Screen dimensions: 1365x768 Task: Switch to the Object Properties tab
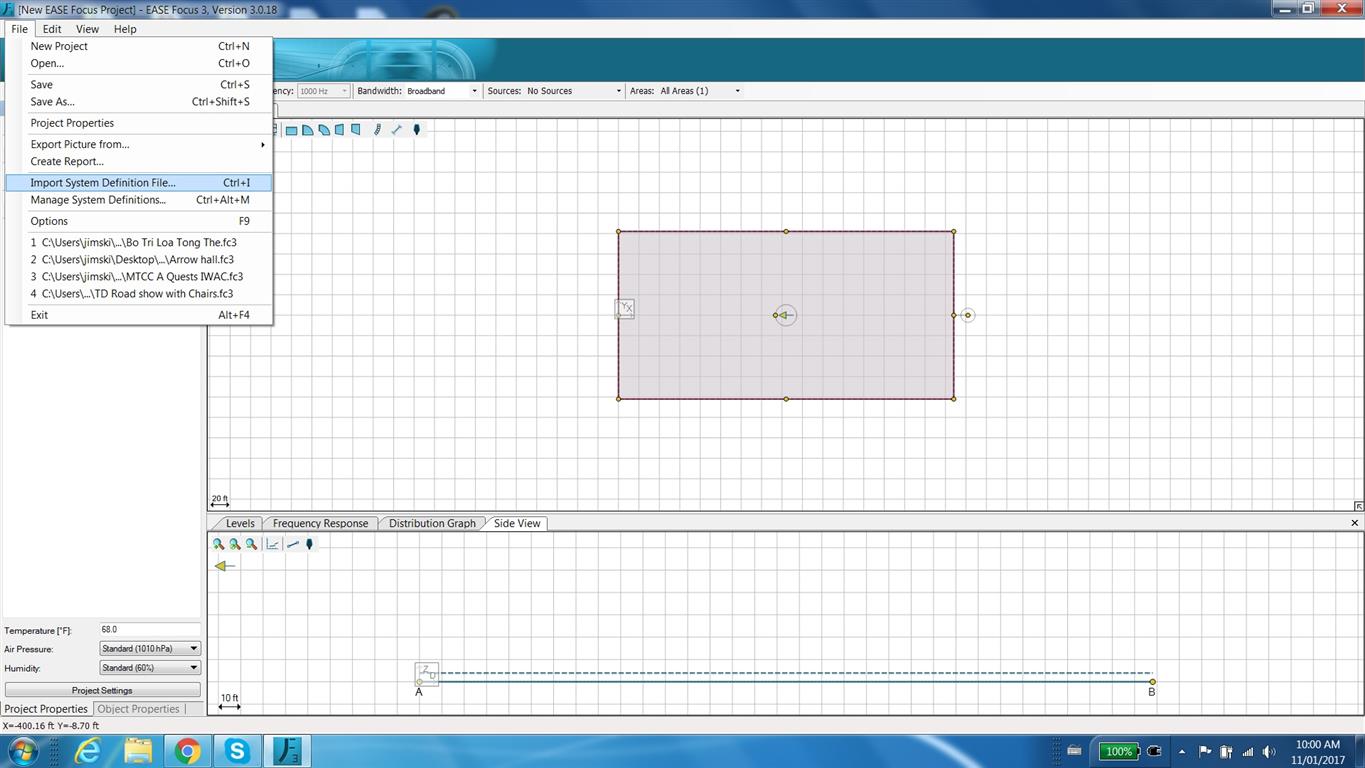138,709
